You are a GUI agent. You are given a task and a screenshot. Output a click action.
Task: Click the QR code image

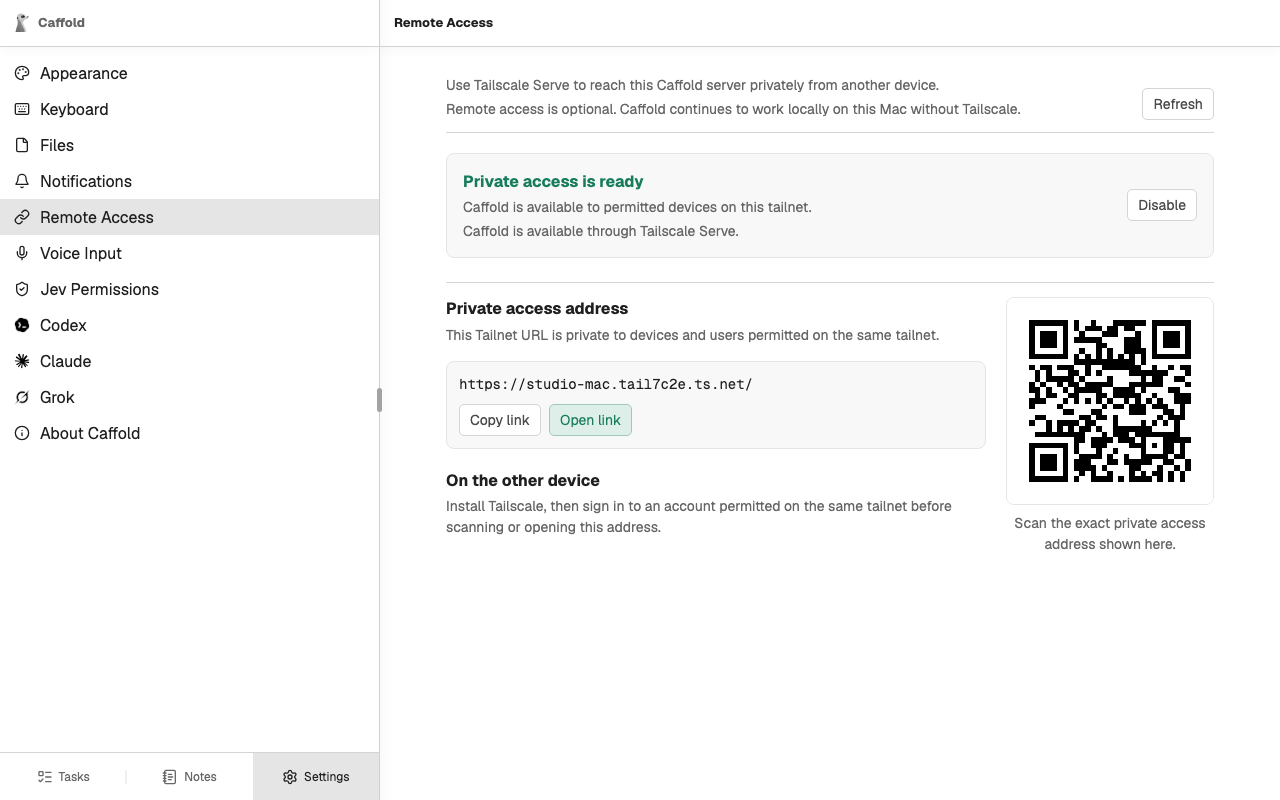point(1110,401)
